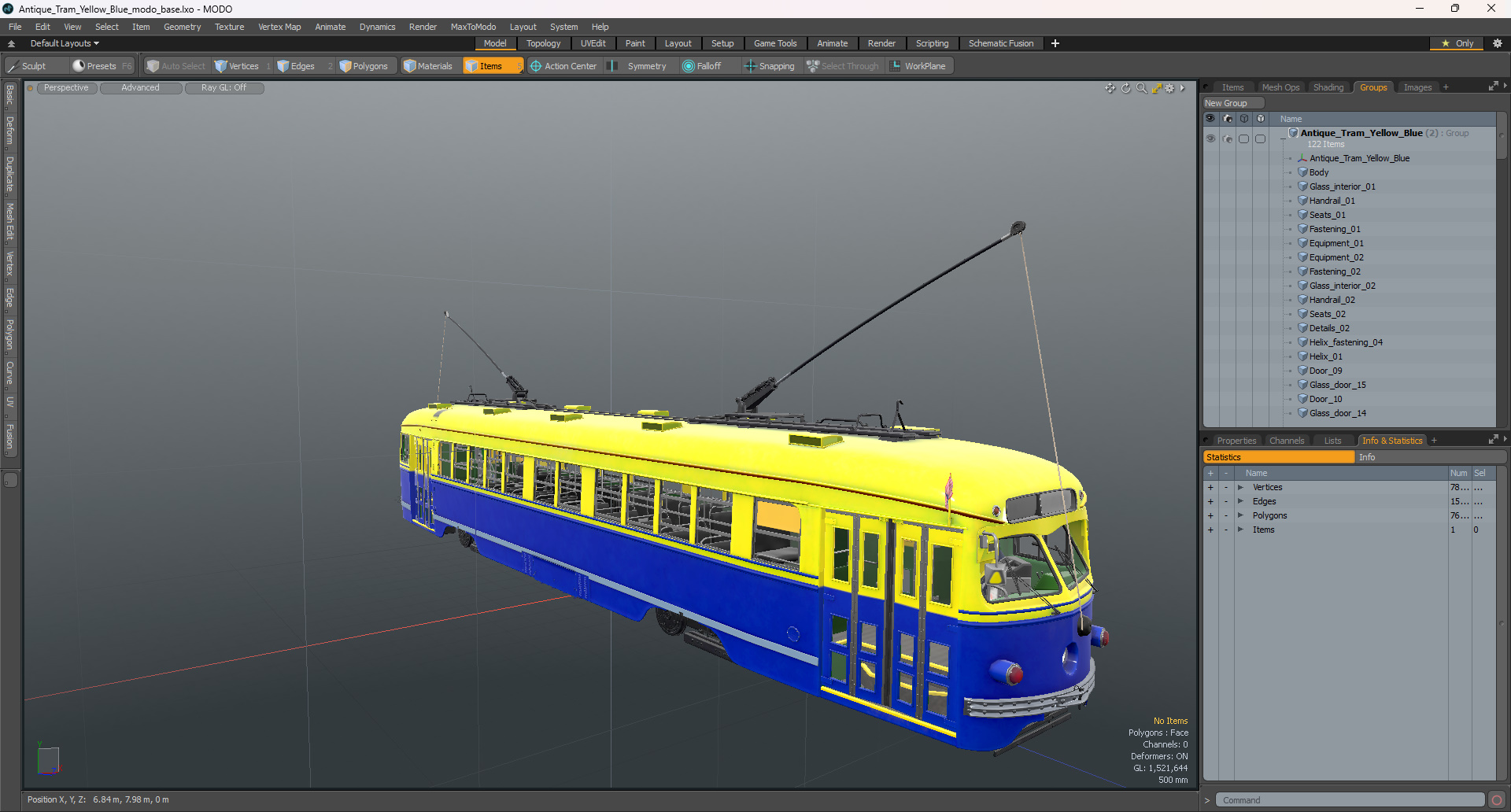The image size is (1511, 812).
Task: Activate Items selection mode
Action: point(492,66)
